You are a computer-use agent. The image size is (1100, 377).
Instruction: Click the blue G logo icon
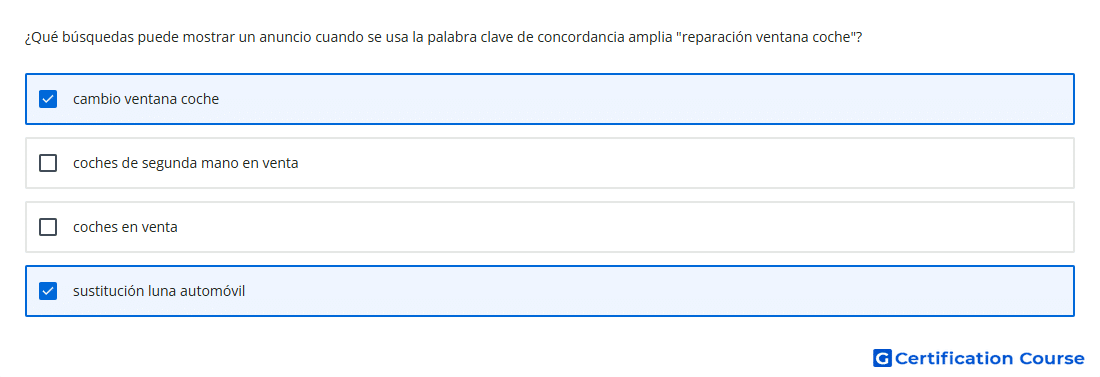pos(882,358)
